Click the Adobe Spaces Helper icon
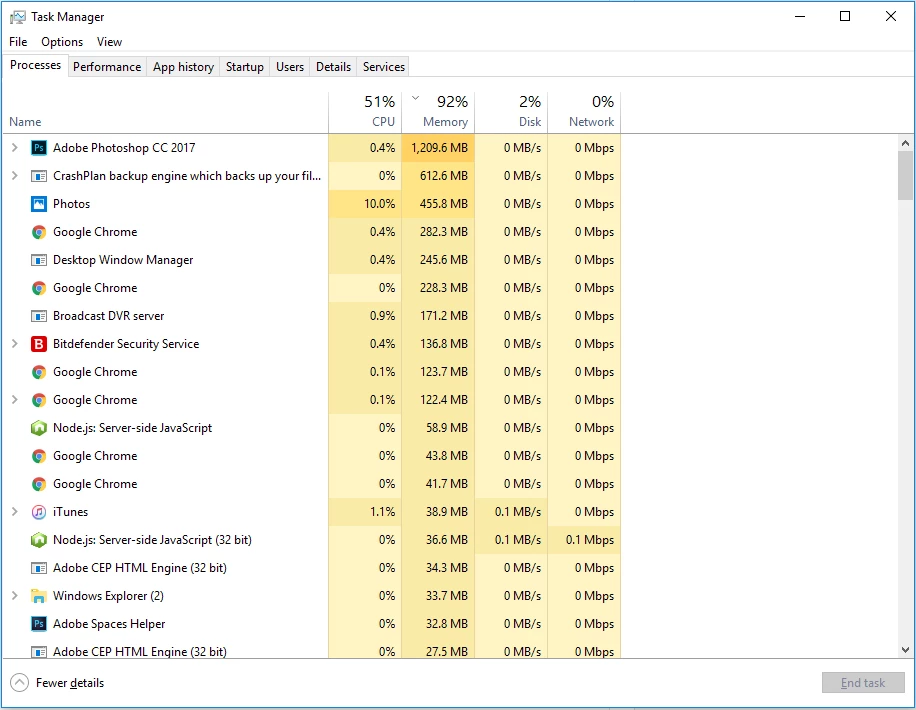Viewport: 916px width, 710px height. 39,624
